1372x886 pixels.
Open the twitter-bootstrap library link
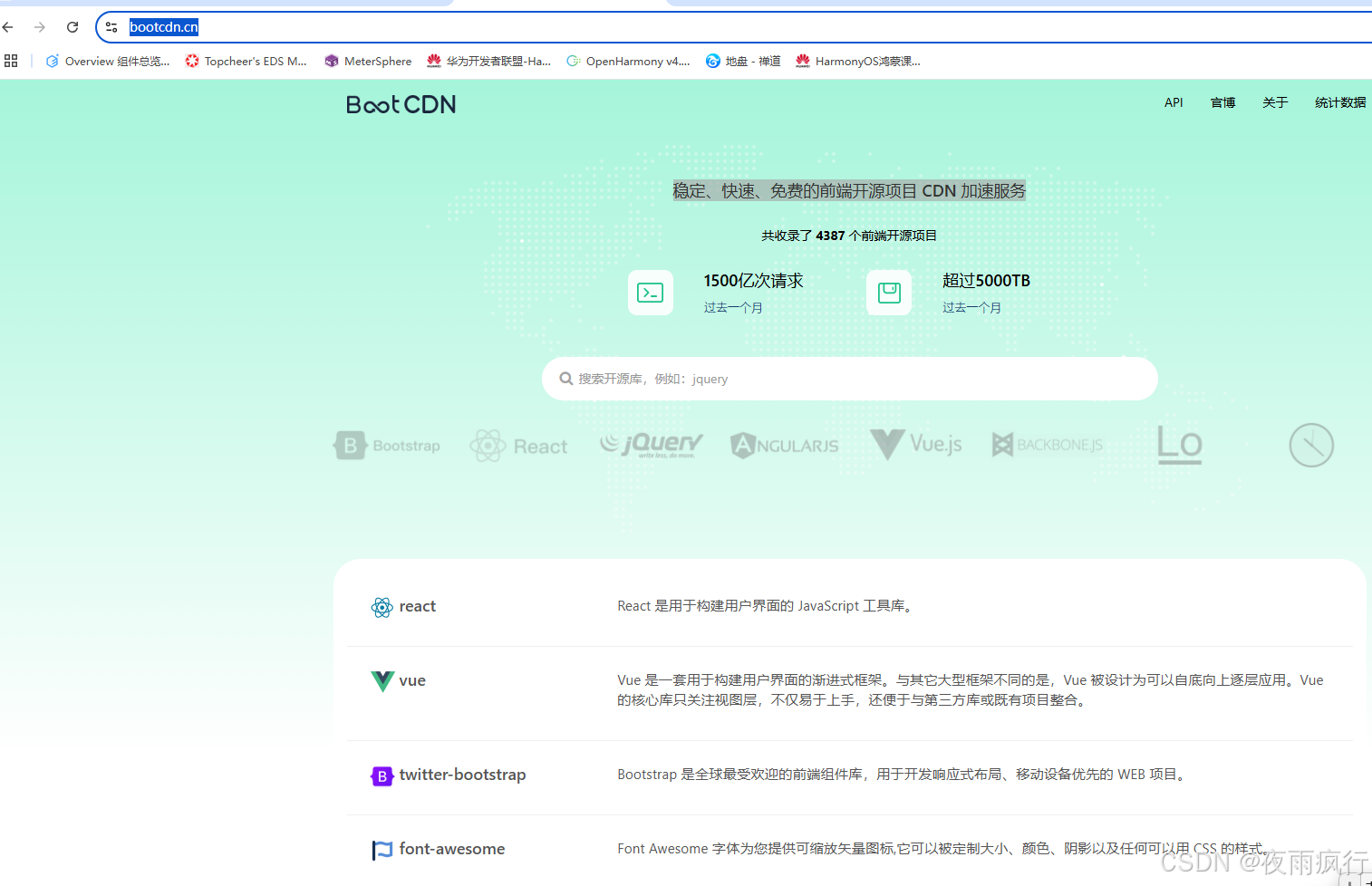462,775
